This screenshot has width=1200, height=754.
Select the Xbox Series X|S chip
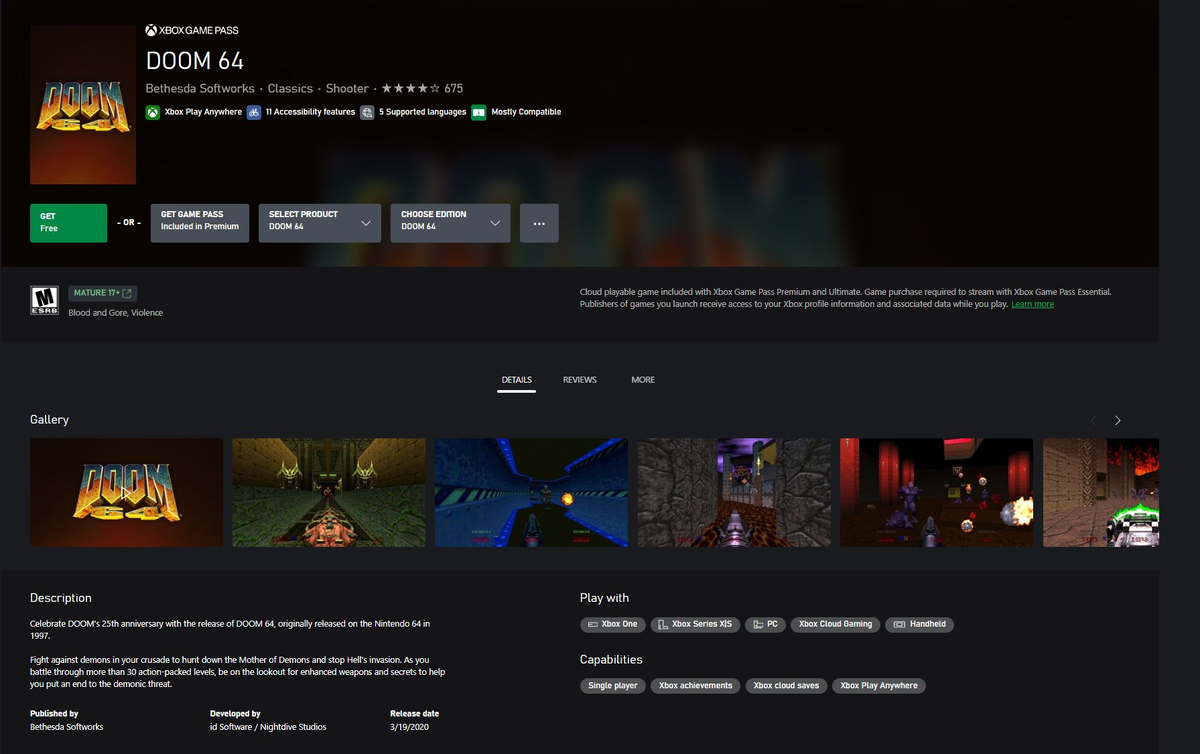[x=695, y=624]
